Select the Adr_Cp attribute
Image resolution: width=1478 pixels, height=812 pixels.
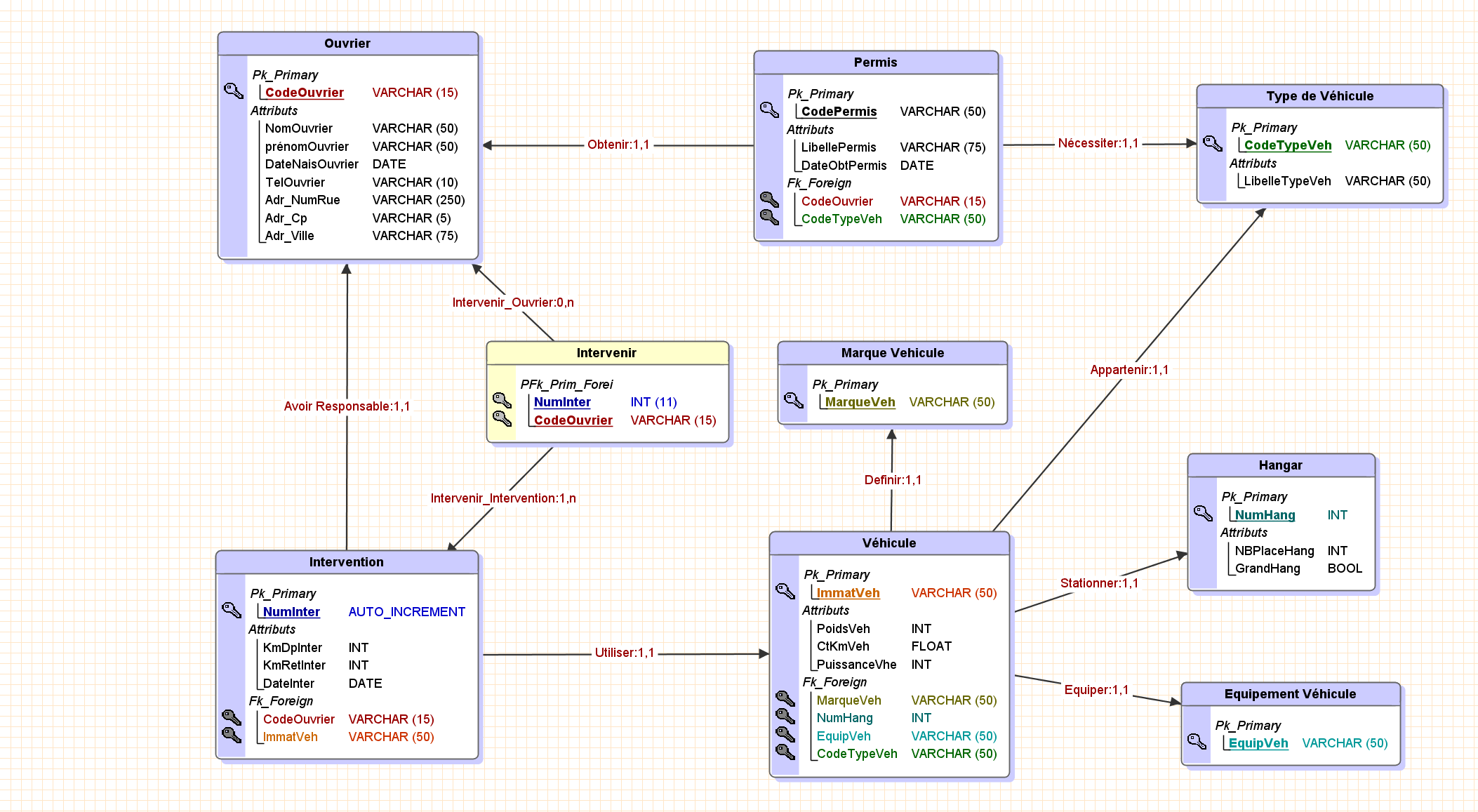pos(286,218)
